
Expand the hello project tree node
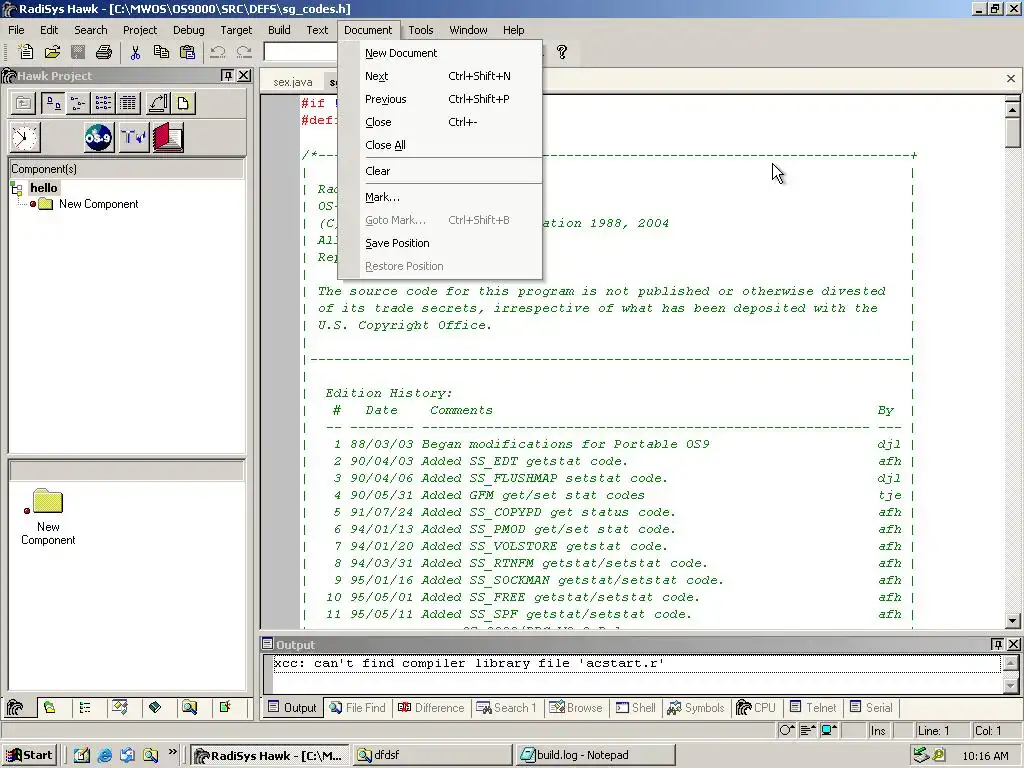16,189
